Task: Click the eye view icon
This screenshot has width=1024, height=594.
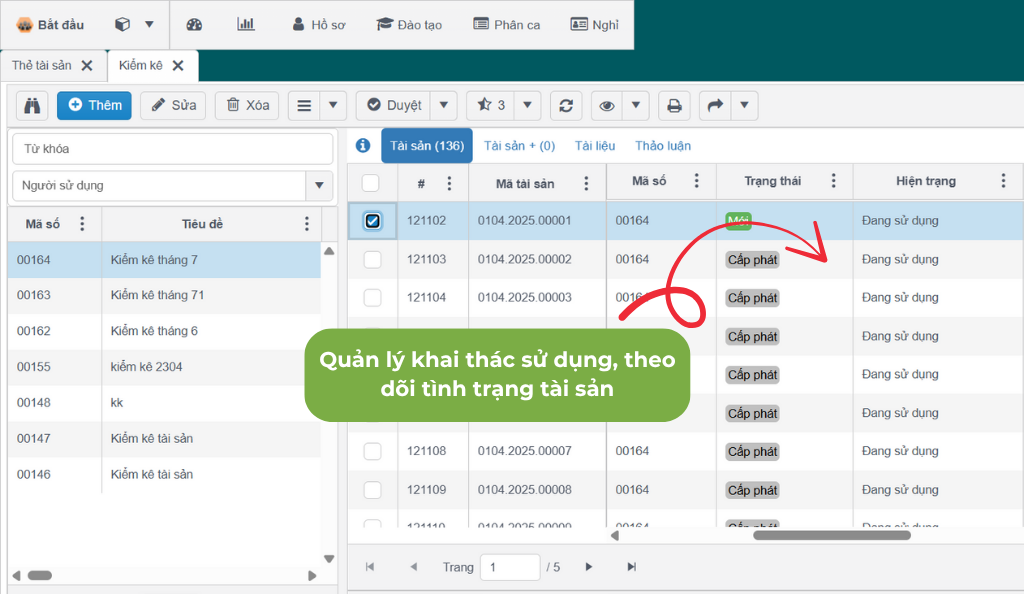Action: [x=607, y=105]
